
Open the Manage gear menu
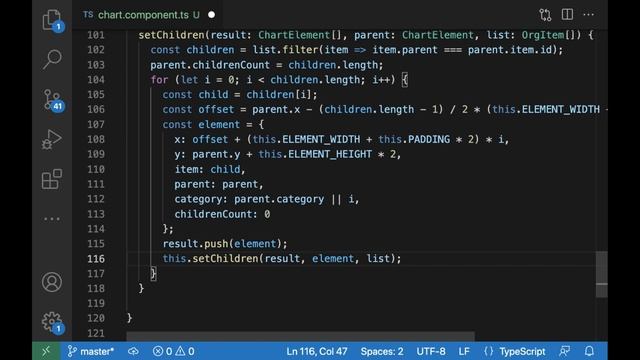point(52,322)
